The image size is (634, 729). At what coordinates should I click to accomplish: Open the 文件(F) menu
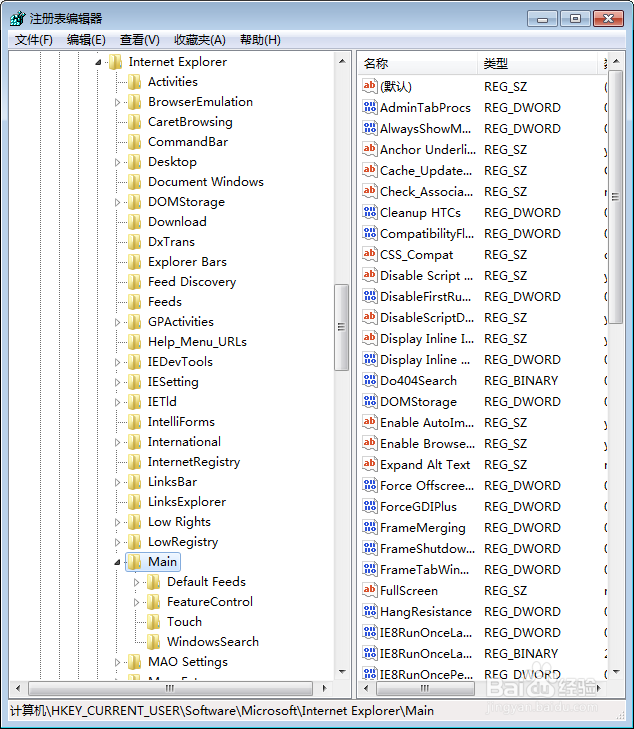coord(33,40)
